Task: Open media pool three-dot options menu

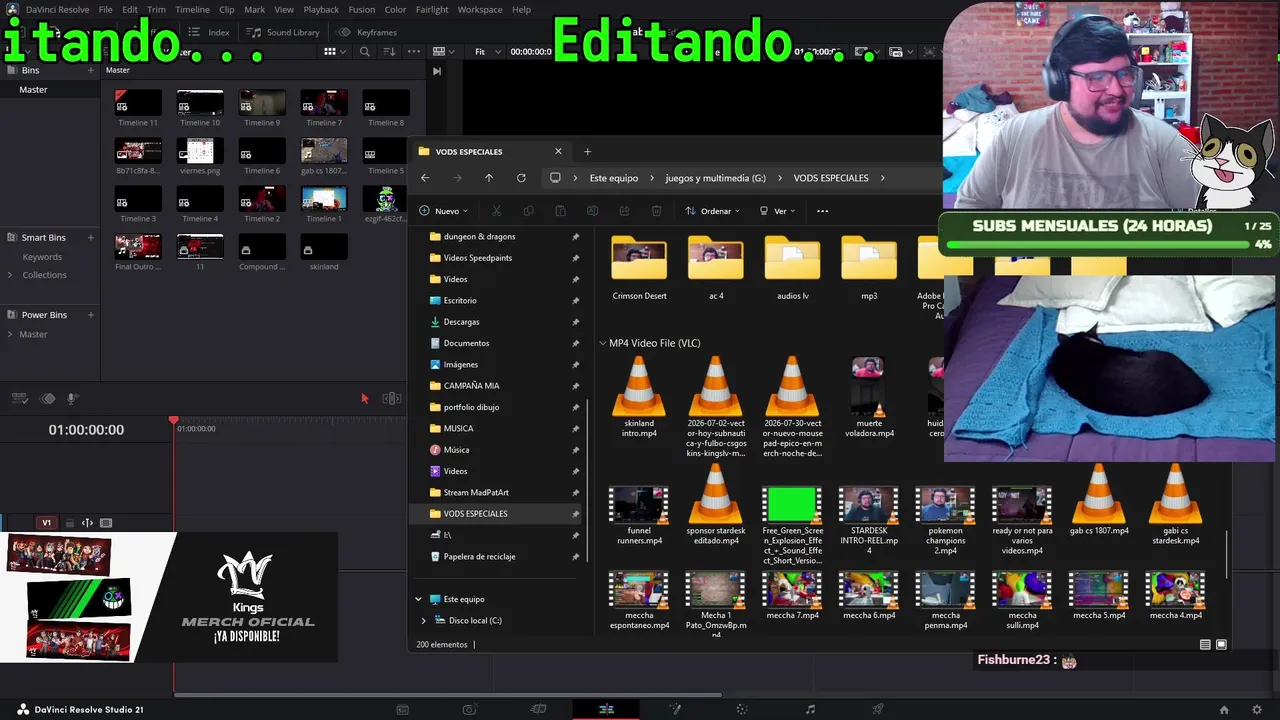Action: click(413, 52)
